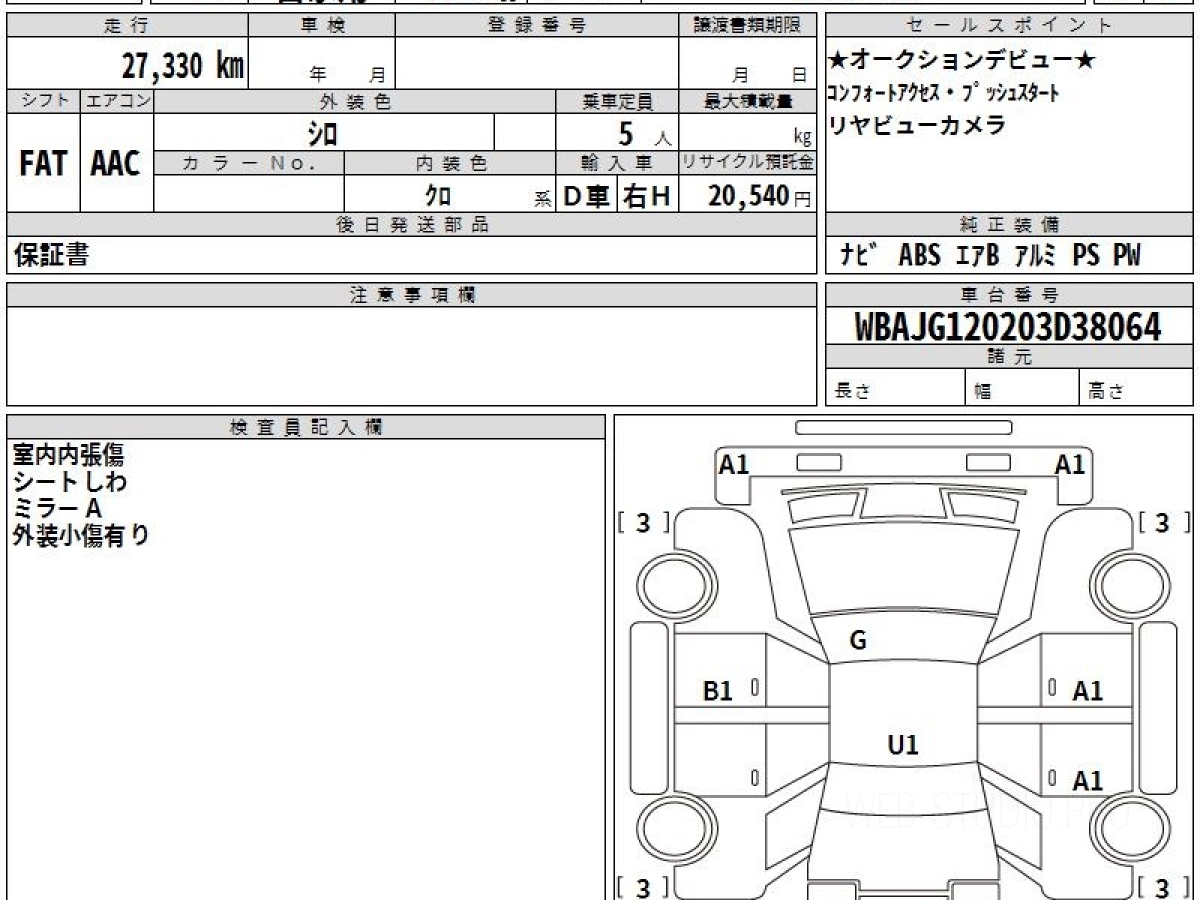Click the ナビ equipment item
The width and height of the screenshot is (1200, 900).
[x=859, y=256]
